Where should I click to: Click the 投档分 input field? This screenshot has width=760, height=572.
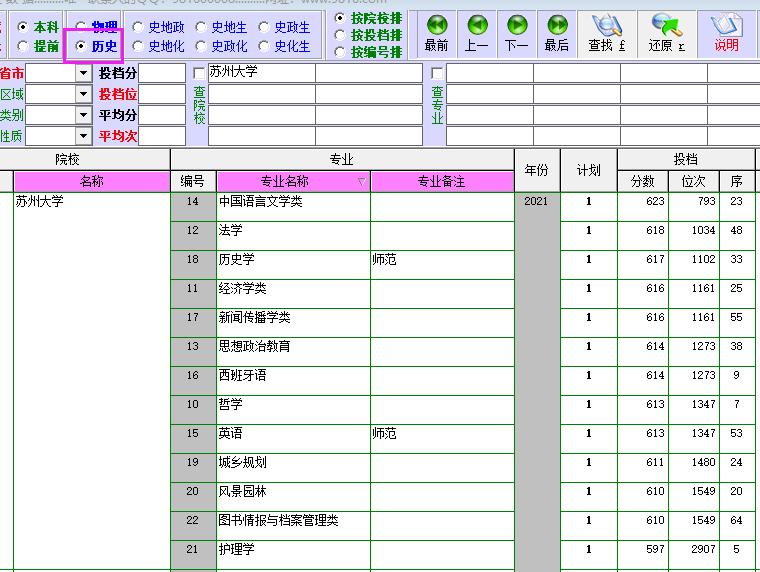(x=162, y=73)
